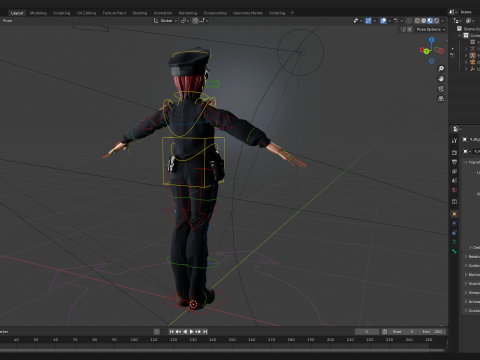Switch to wireframe viewport shading
Viewport: 480px width, 360px height.
pos(417,21)
